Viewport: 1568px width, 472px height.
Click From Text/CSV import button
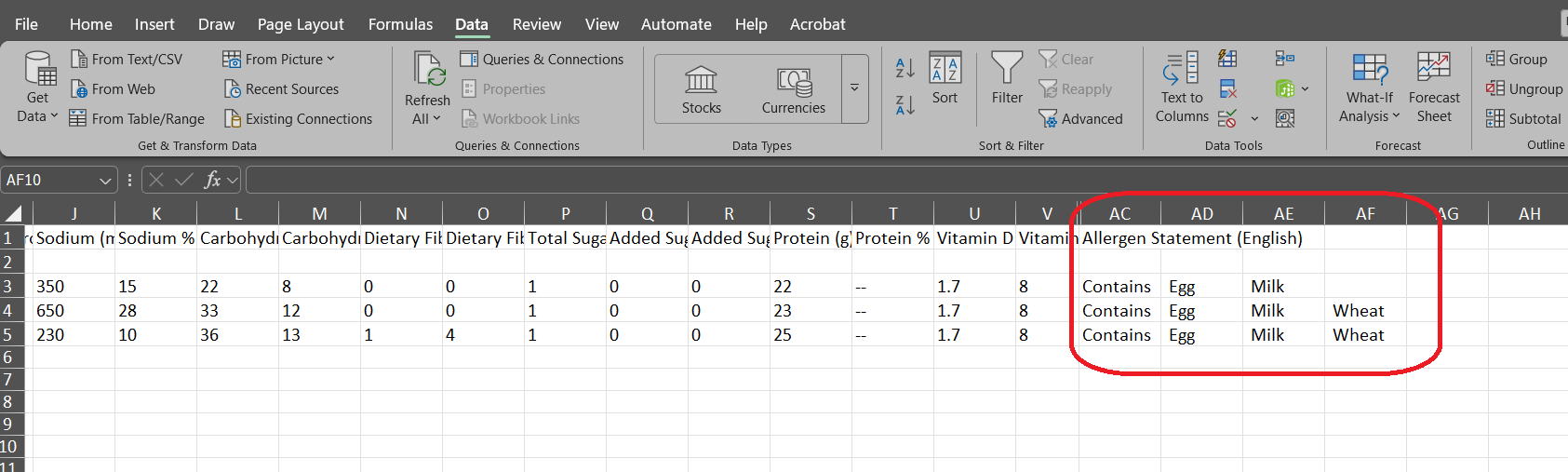point(127,60)
